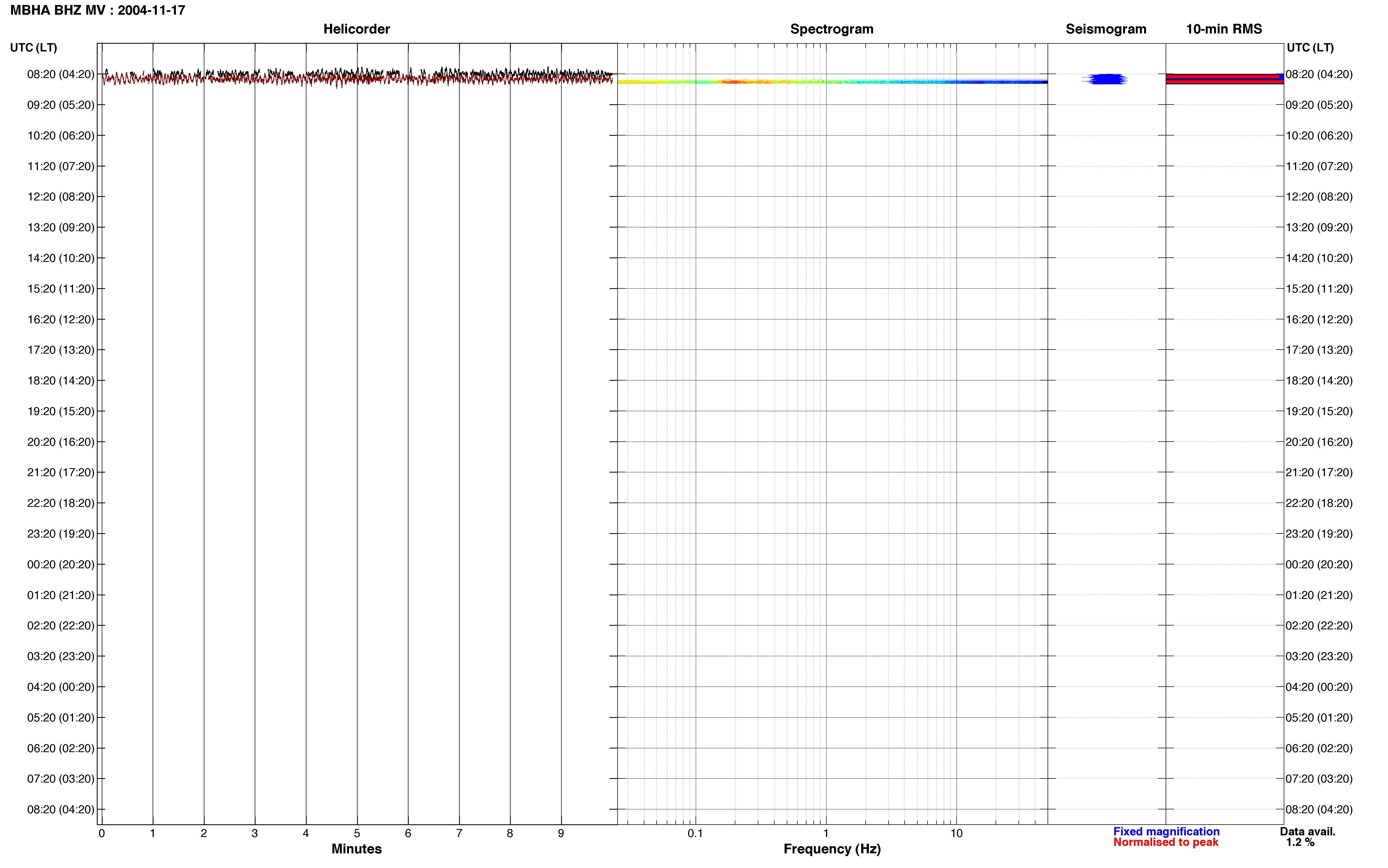
Task: Click the right '17:20 (13:20)' time label
Action: (x=1319, y=350)
